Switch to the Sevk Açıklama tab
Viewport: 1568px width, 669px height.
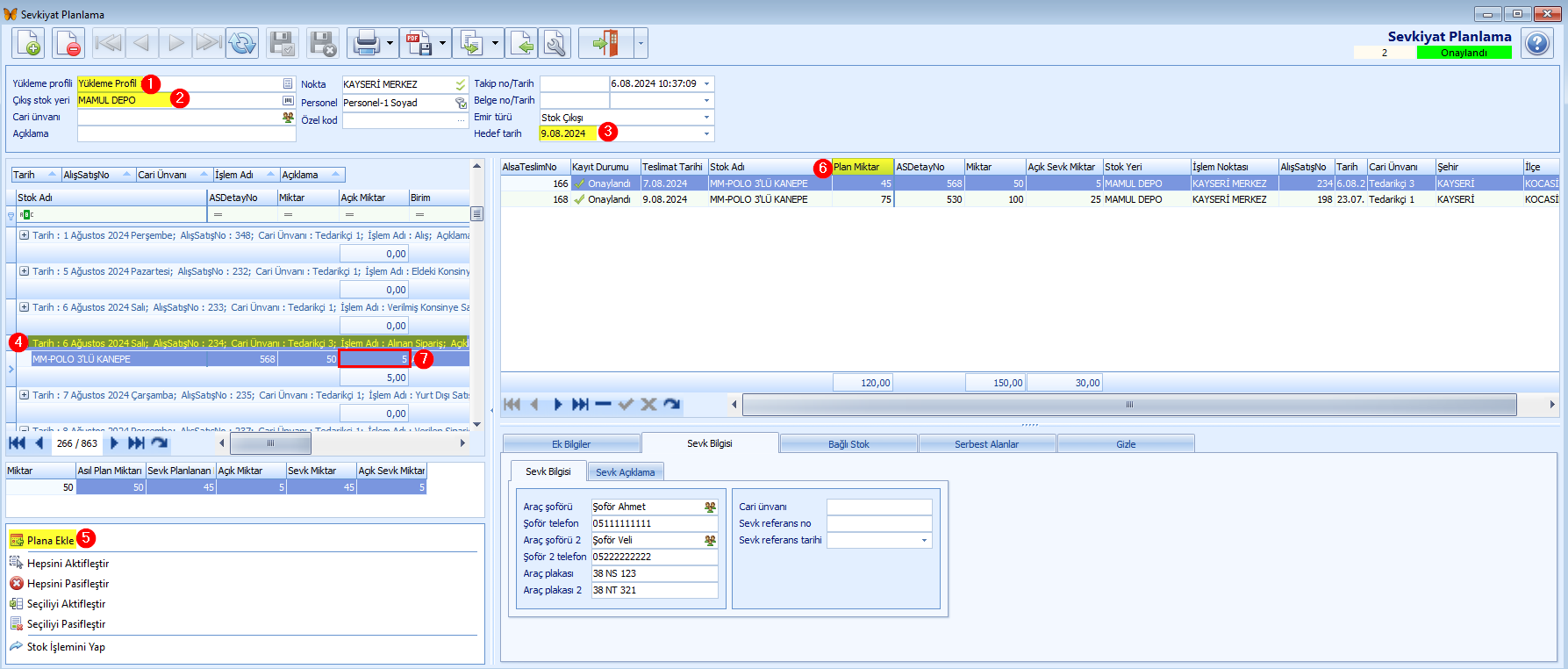[626, 472]
